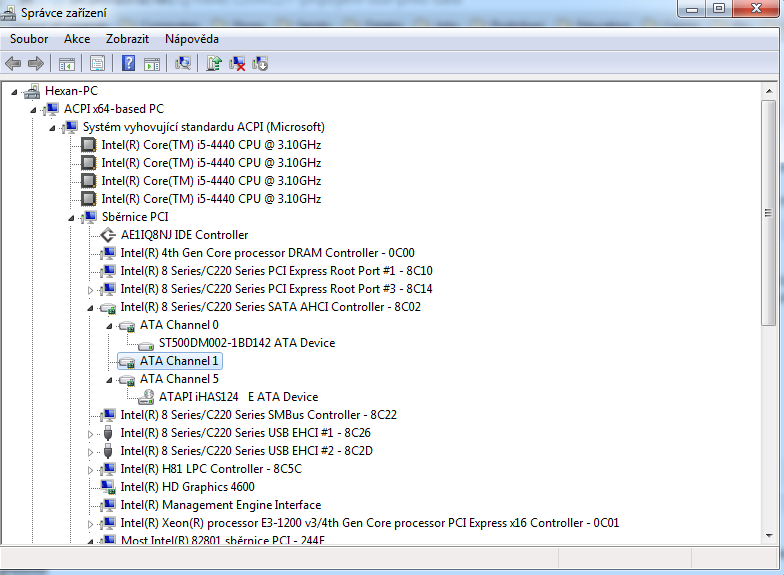The image size is (784, 575).
Task: Collapse the SATA AHCI Controller node
Action: (90, 308)
